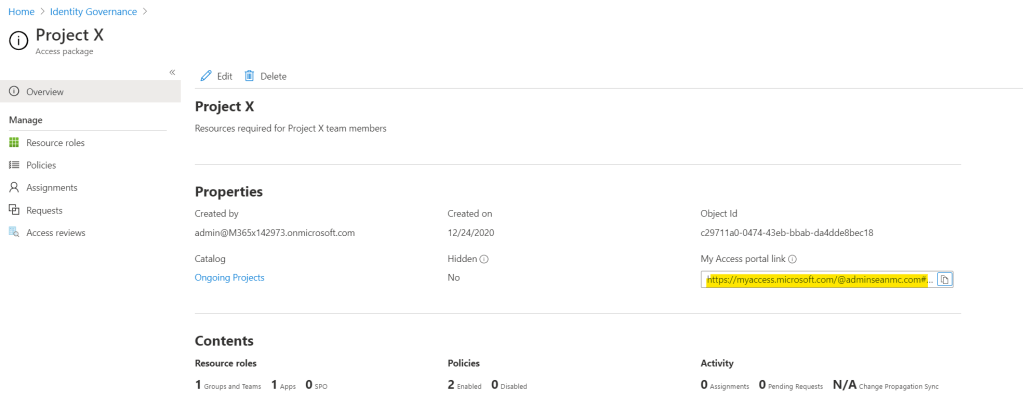Click the info icon next to Hidden

click(484, 258)
